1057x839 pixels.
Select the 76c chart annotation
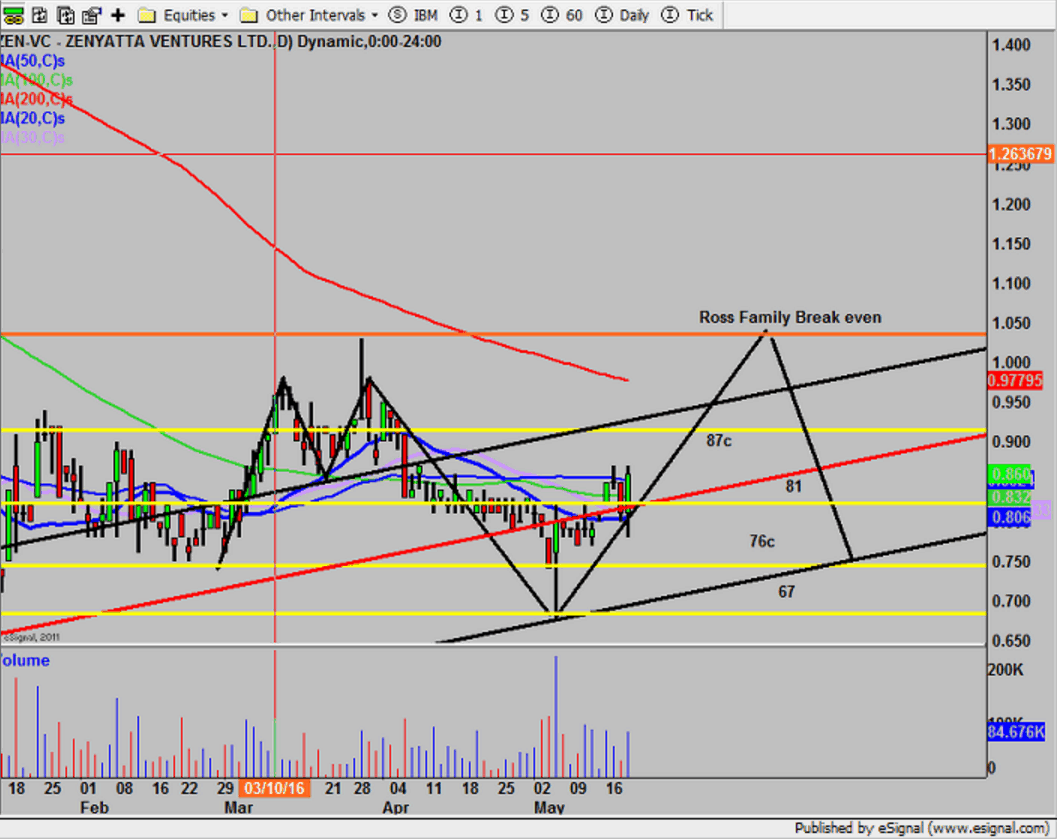762,542
